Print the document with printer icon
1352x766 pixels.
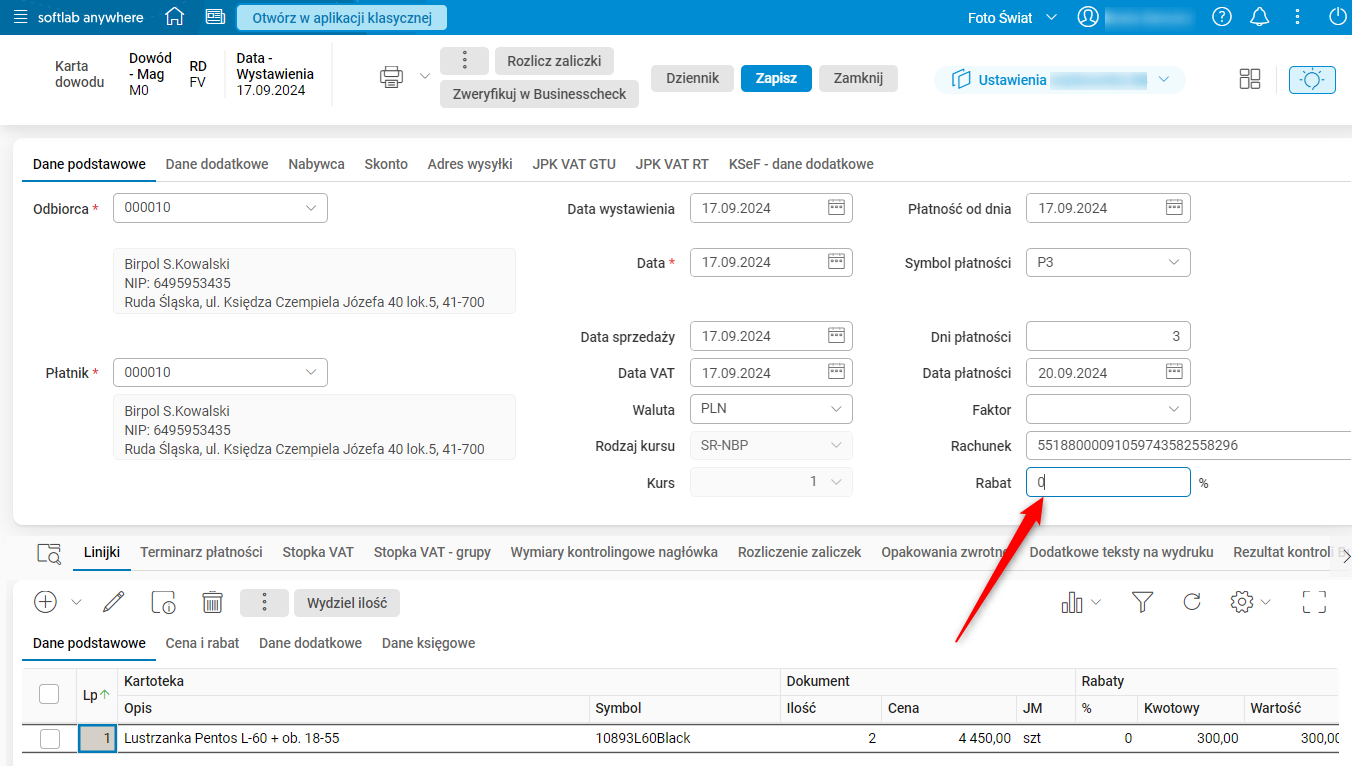click(391, 77)
